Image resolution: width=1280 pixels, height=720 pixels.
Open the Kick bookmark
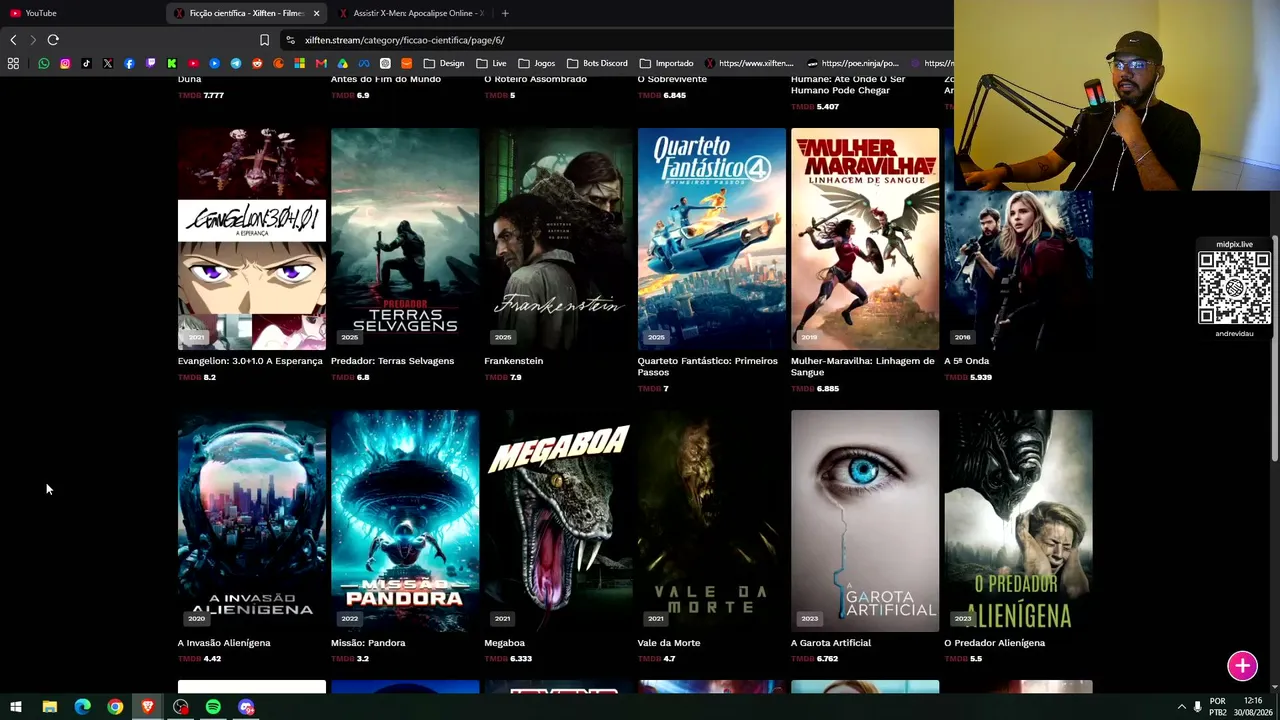click(172, 63)
